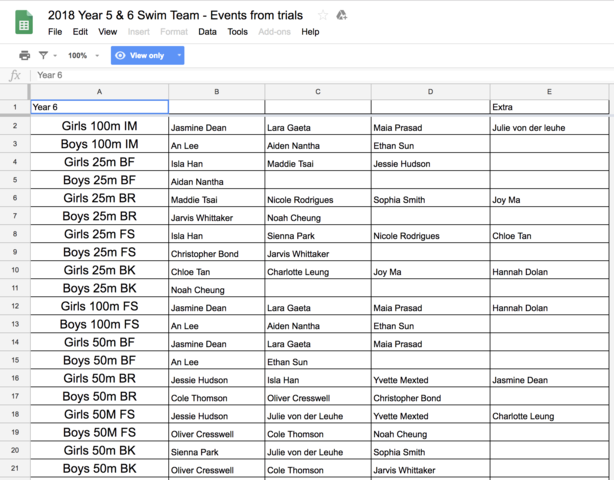614x480 pixels.
Task: Click Sophia Smith in row 6
Action: tap(430, 198)
